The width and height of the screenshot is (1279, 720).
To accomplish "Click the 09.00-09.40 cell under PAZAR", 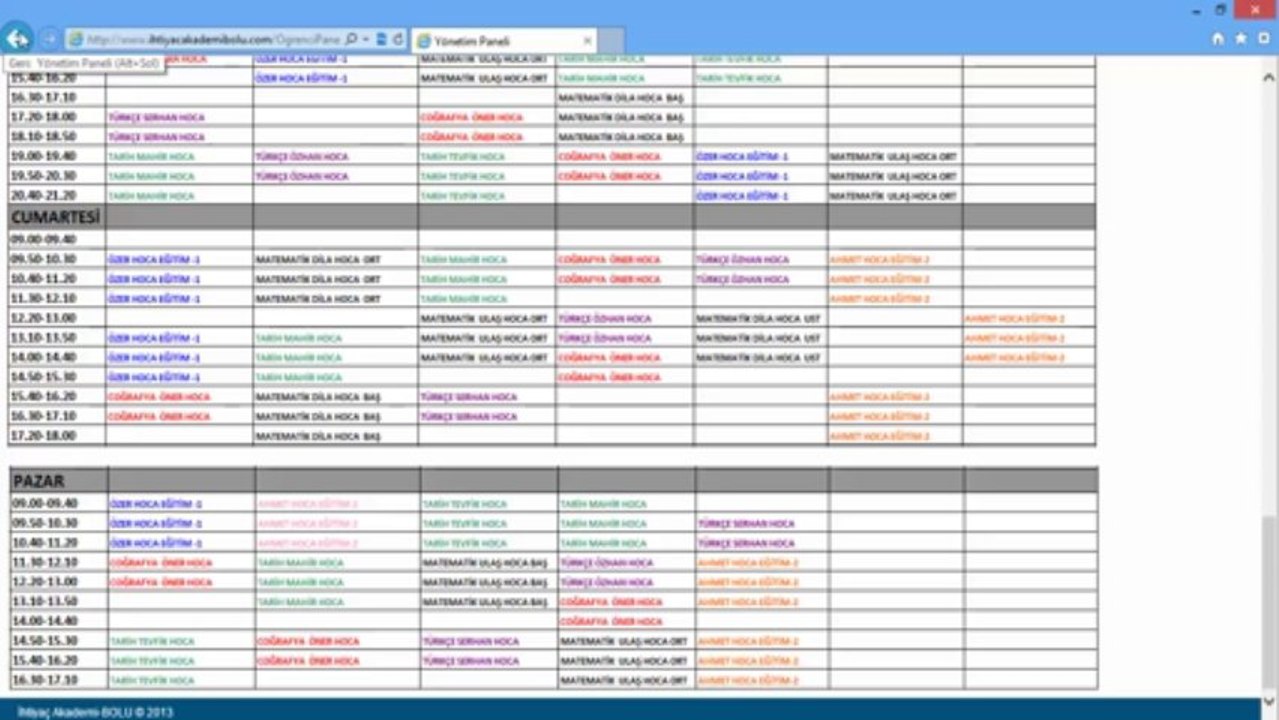I will tap(58, 504).
